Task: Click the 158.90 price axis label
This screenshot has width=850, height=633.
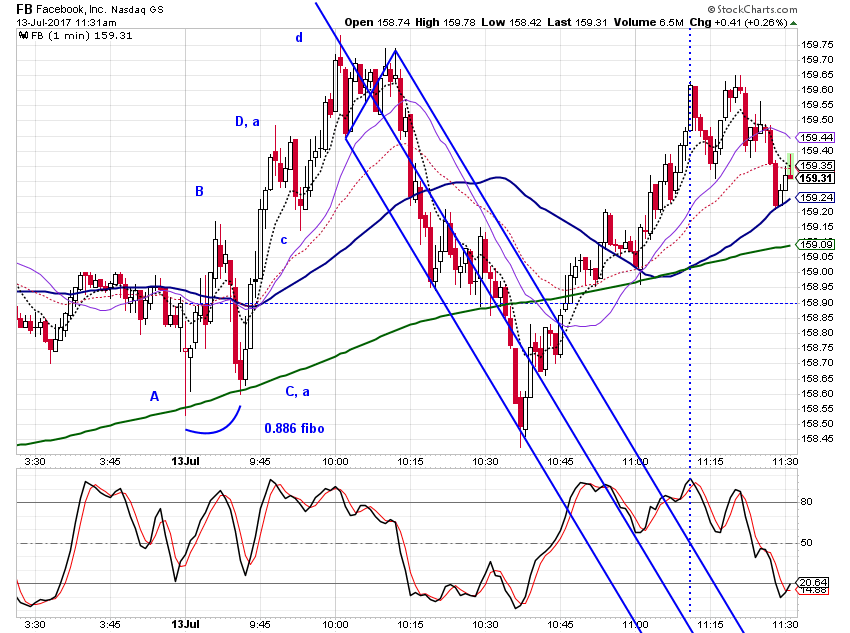Action: pos(817,302)
